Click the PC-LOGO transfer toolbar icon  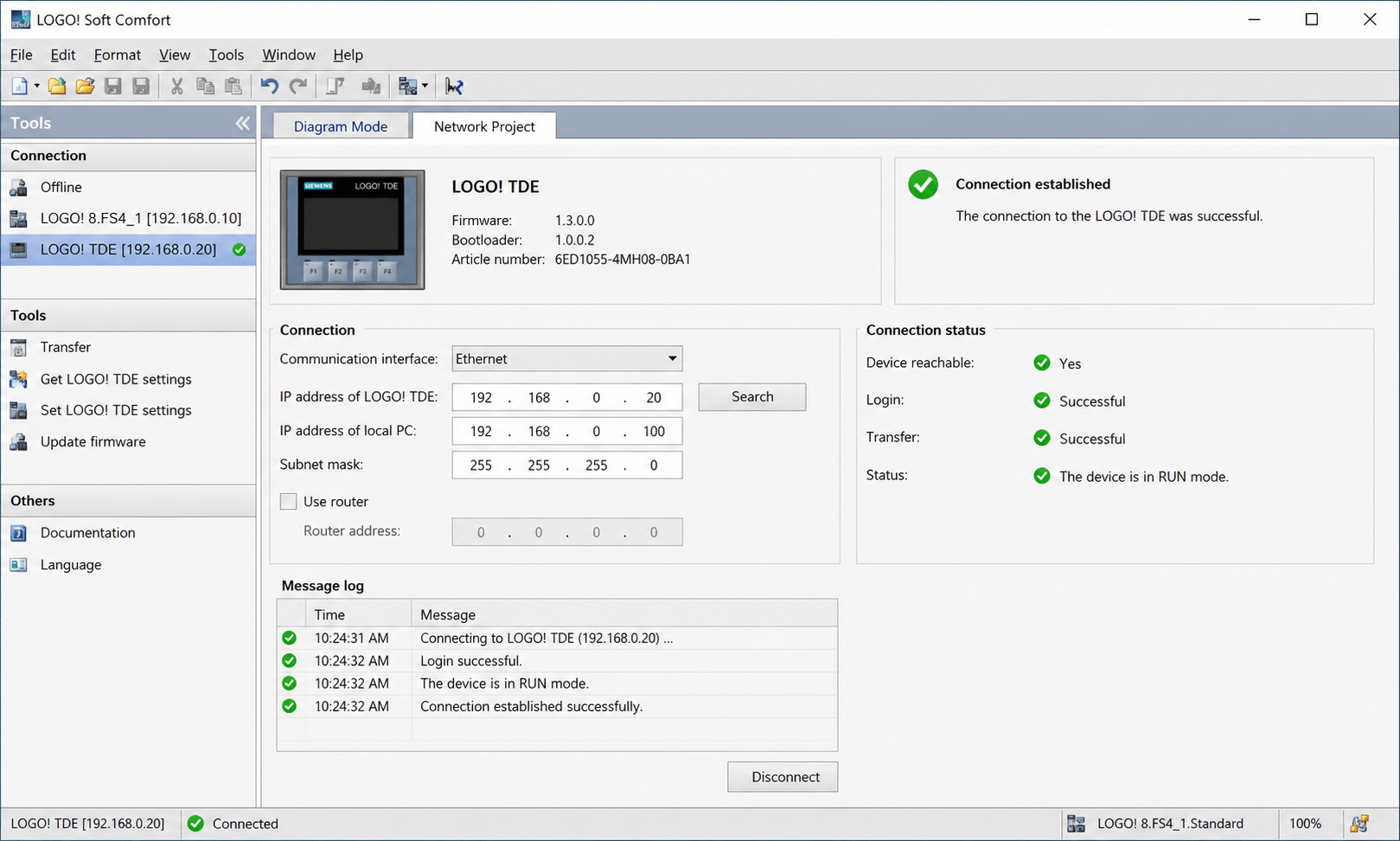tap(407, 86)
